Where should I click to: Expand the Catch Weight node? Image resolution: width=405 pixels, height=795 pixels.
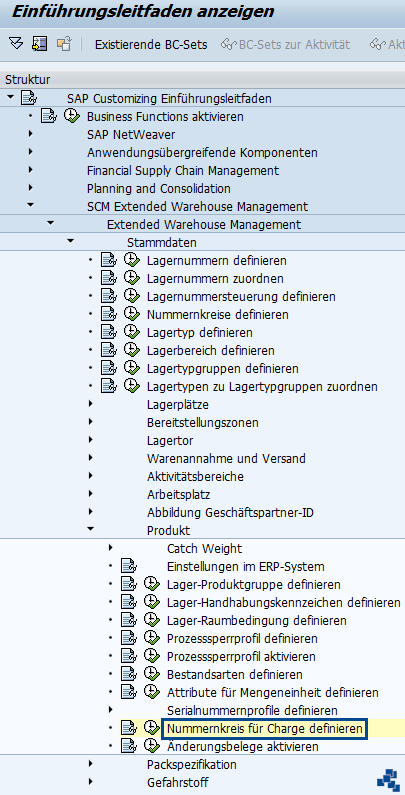tap(111, 548)
